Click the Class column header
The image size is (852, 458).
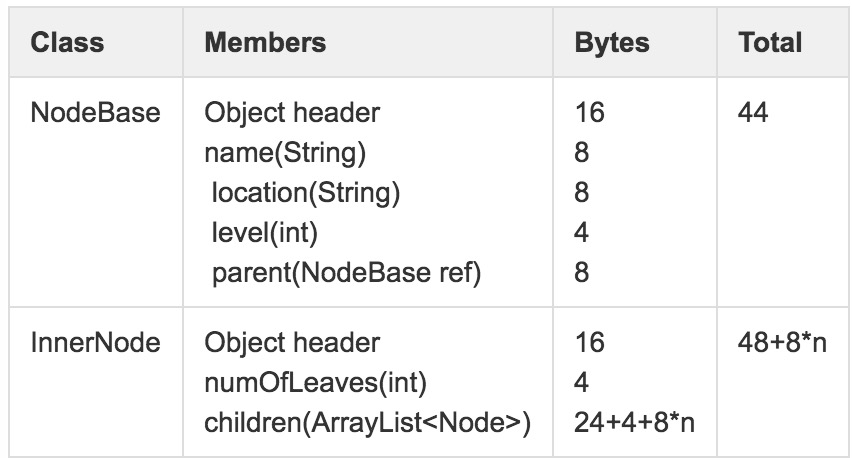67,43
